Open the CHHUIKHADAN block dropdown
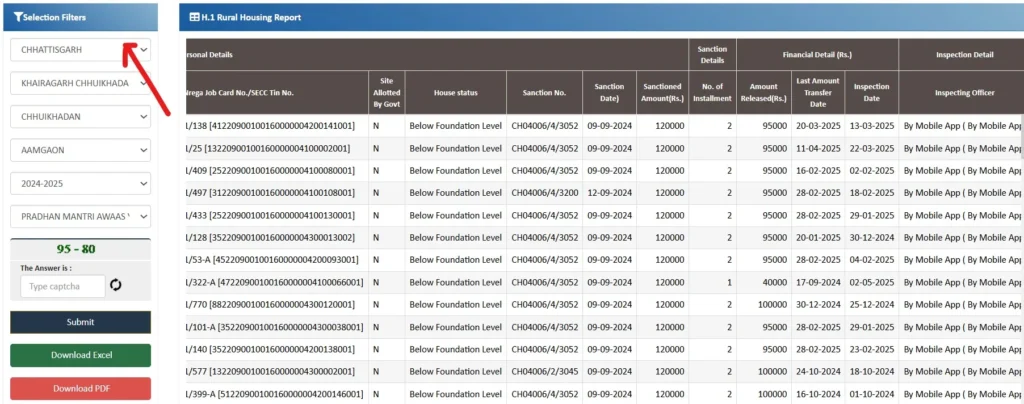Screen dimensions: 1024x404 [x=80, y=116]
